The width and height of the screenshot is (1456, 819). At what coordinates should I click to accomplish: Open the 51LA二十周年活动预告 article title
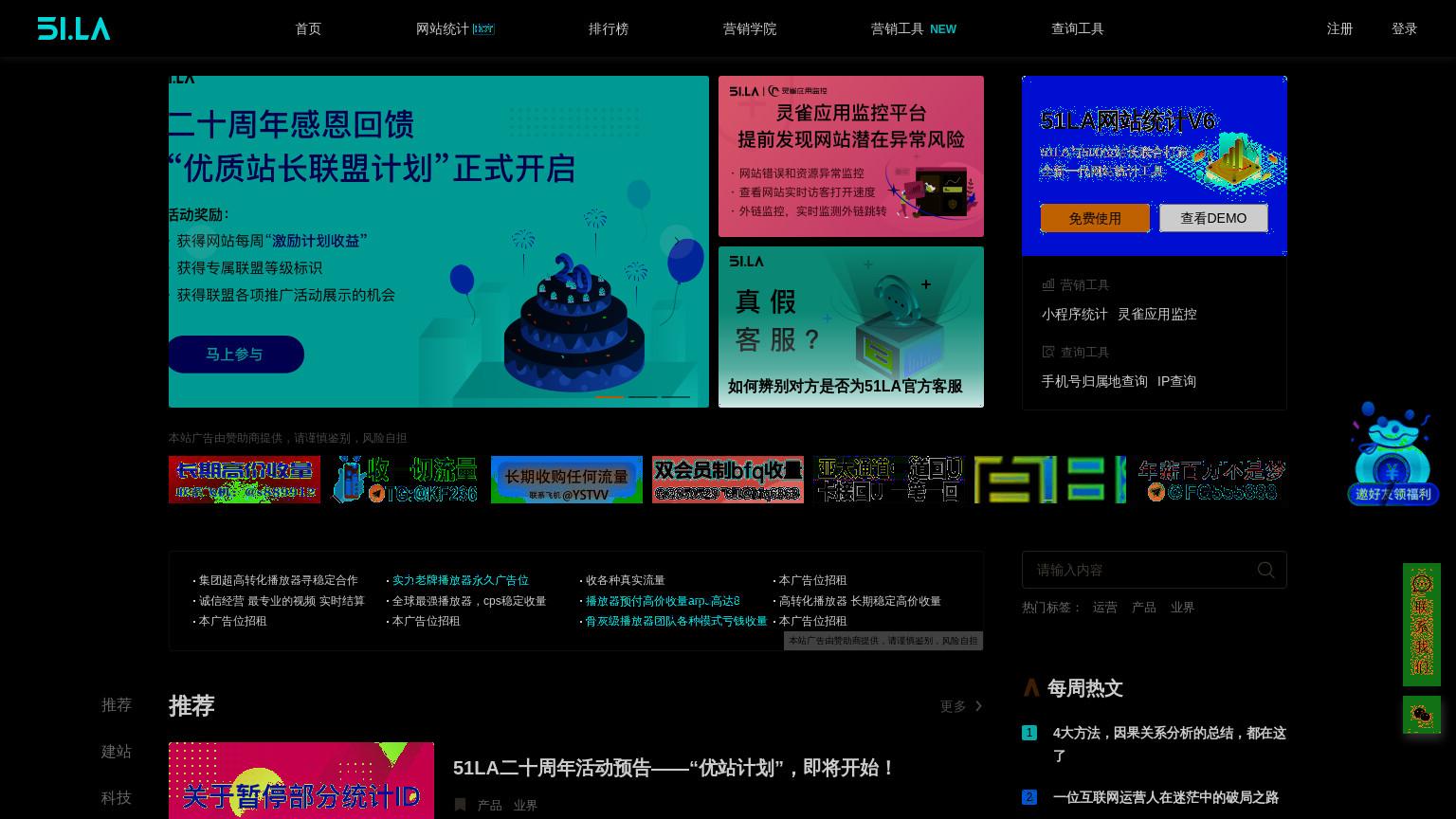(x=674, y=768)
